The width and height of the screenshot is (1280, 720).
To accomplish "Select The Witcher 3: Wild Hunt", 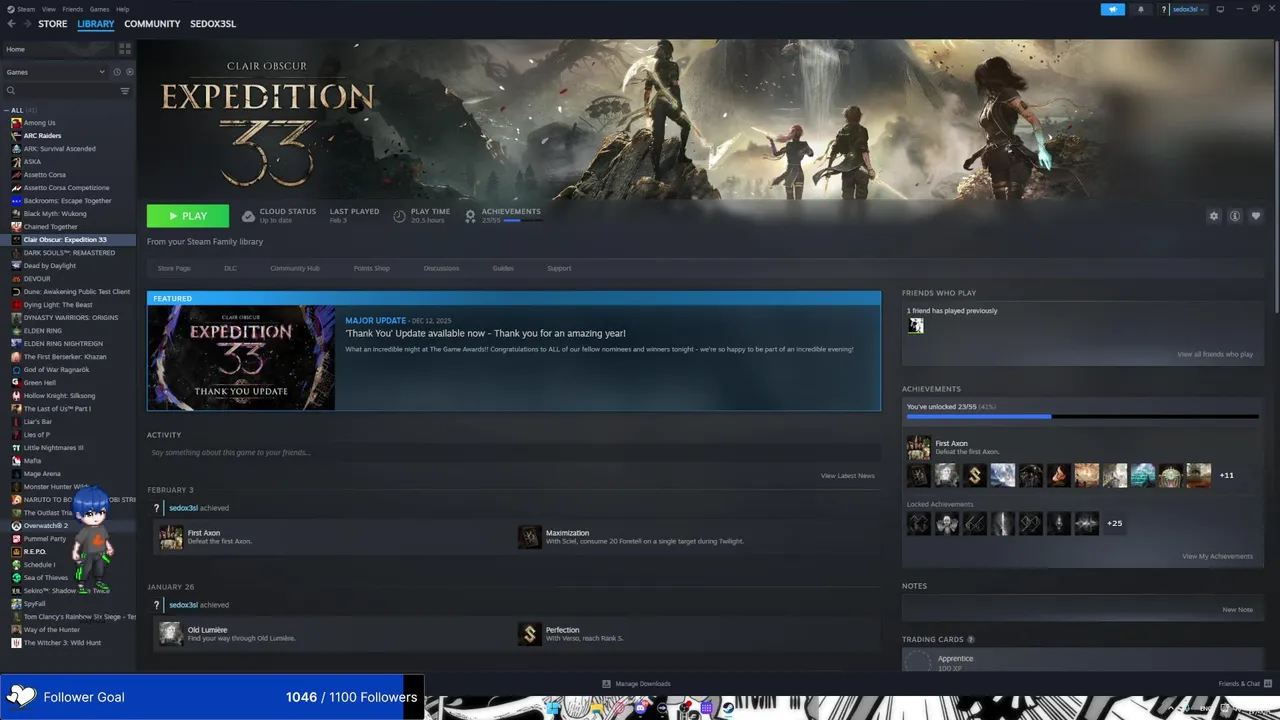I will click(62, 643).
